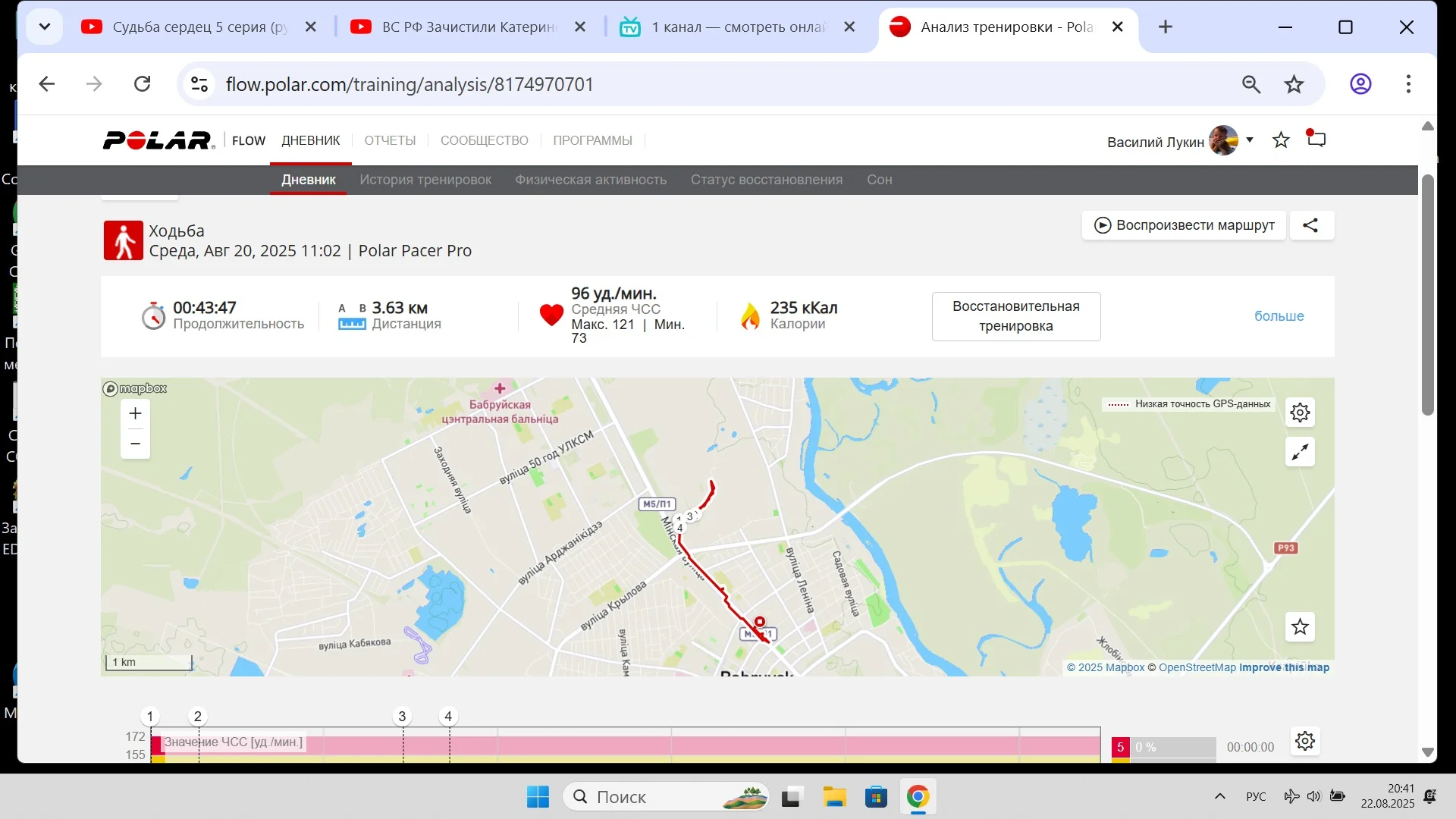Screen dimensions: 1456x819
Task: Open map settings gear icon
Action: (x=1300, y=413)
